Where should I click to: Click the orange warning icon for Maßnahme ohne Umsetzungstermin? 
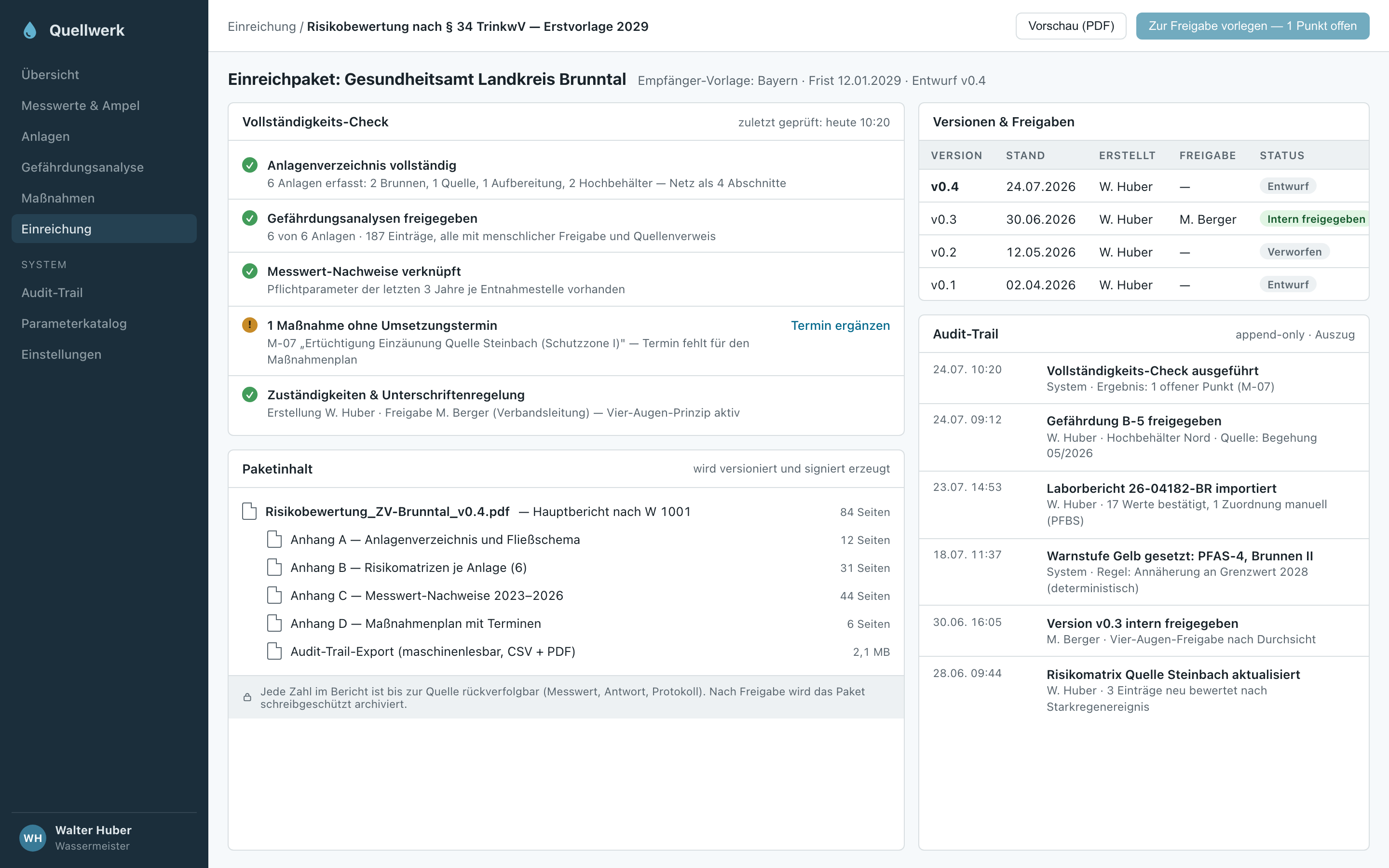250,325
